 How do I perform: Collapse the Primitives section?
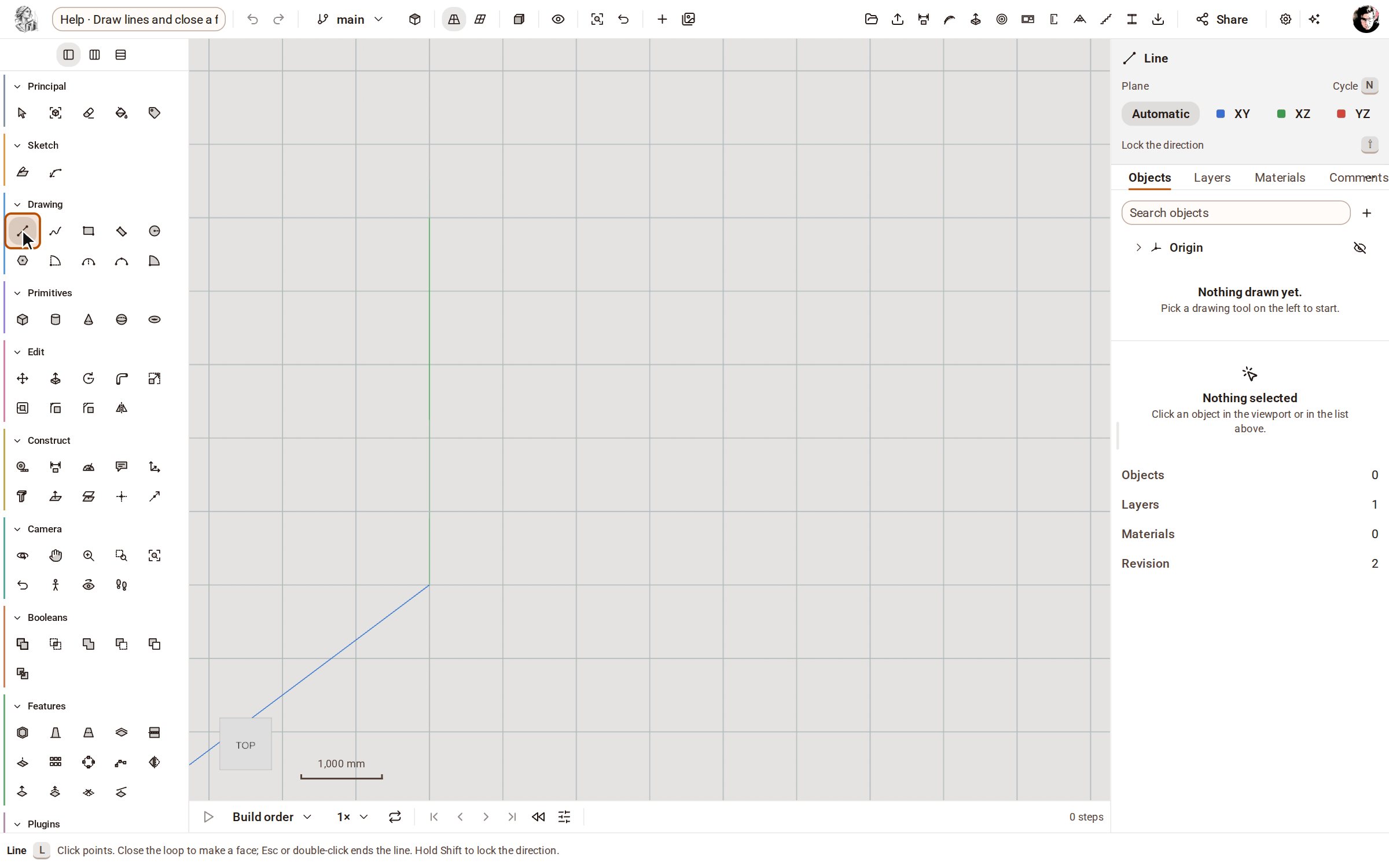pos(17,293)
